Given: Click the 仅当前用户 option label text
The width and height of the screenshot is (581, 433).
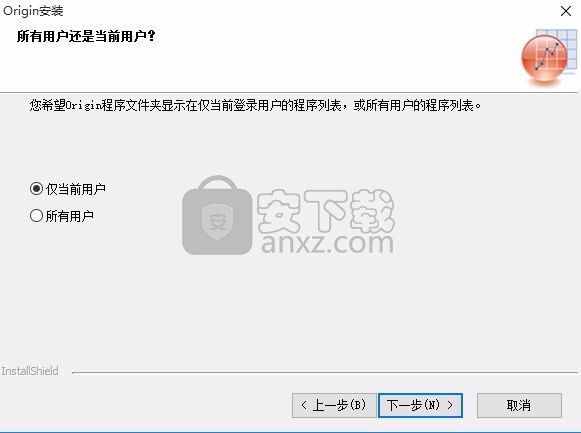Looking at the screenshot, I should 76,189.
